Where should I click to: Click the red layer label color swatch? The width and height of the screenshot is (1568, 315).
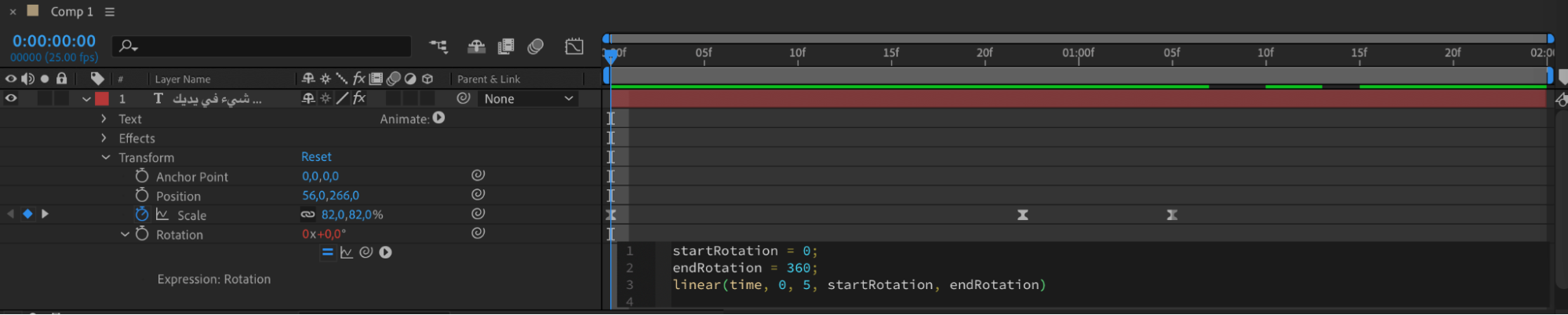point(102,99)
